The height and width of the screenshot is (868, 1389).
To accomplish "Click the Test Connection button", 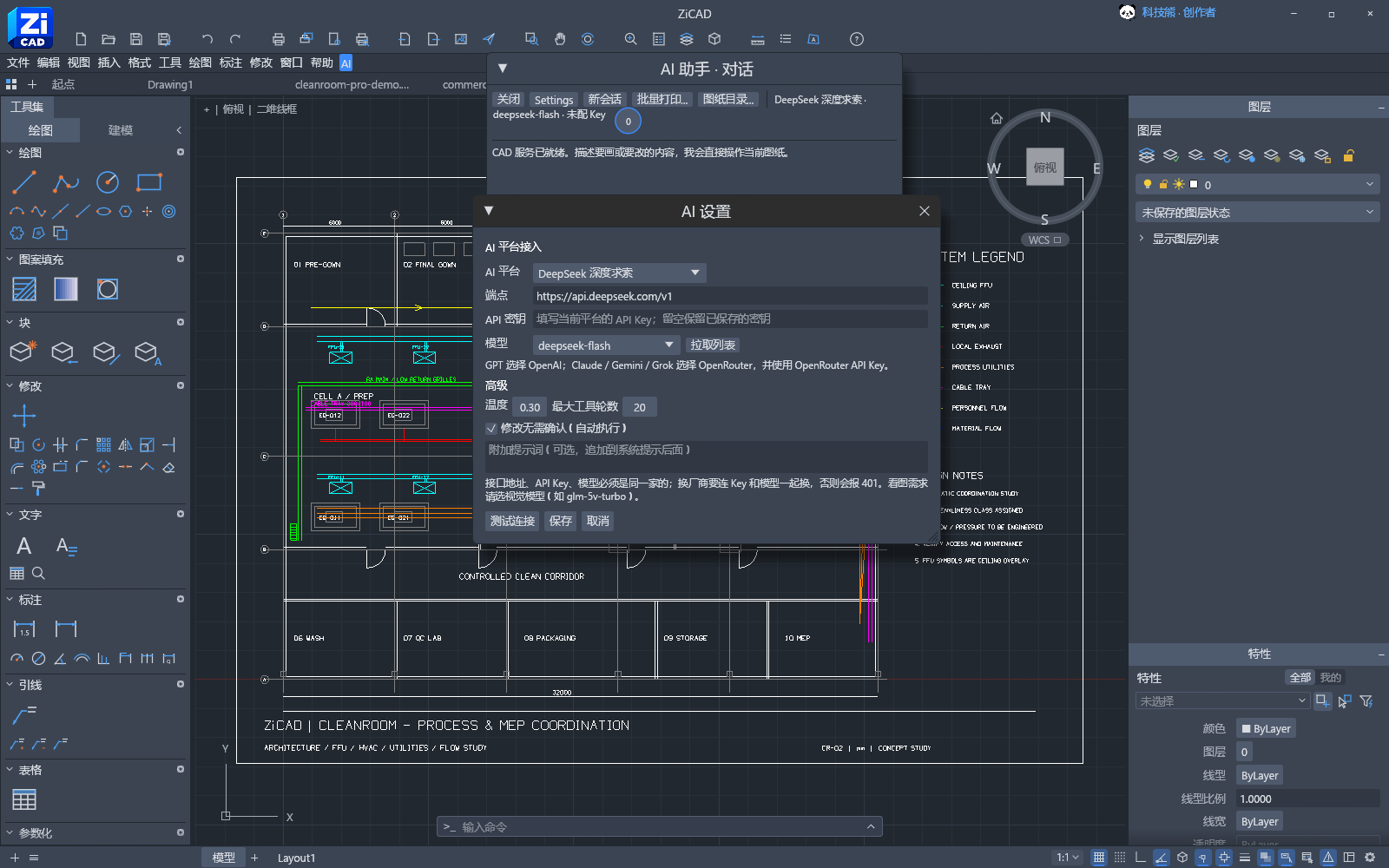I will point(512,521).
